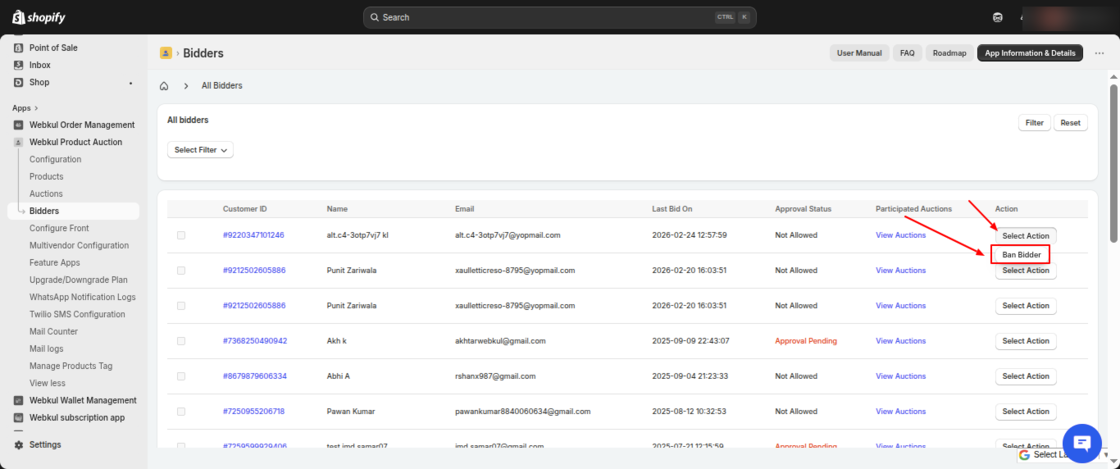Open WhatsApp Notification Logs
This screenshot has height=469, width=1120.
click(82, 297)
